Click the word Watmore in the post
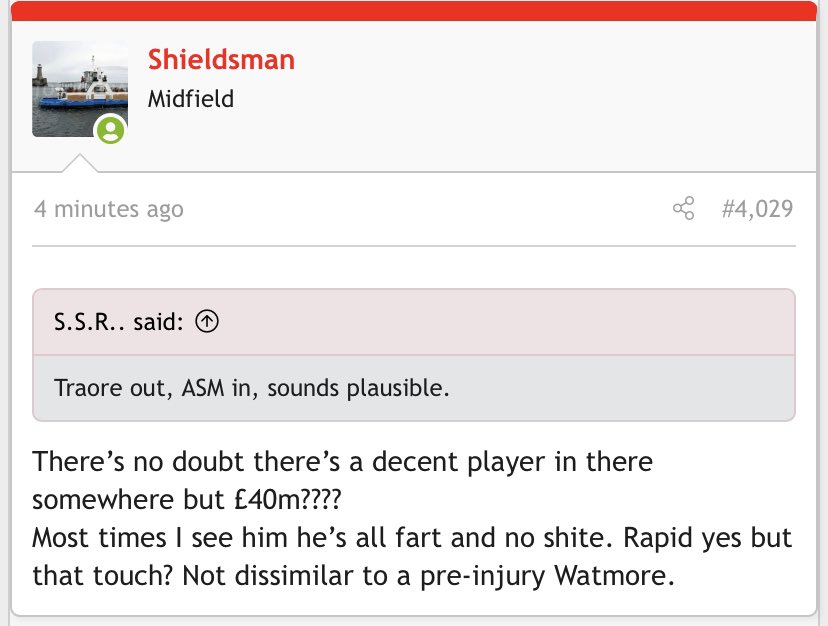 point(614,575)
